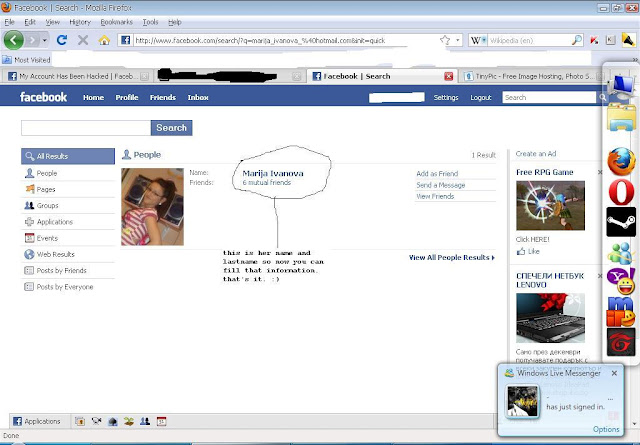Close the Facebook Search tab
This screenshot has width=640, height=445.
click(449, 76)
